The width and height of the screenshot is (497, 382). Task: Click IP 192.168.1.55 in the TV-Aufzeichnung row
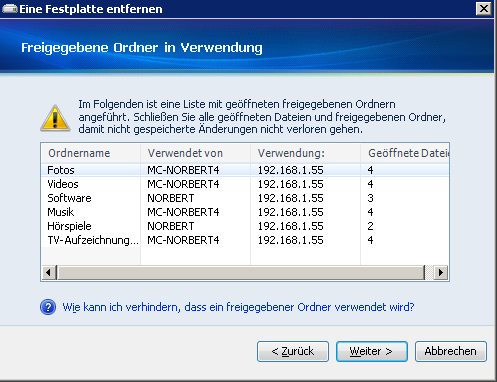[x=291, y=240]
